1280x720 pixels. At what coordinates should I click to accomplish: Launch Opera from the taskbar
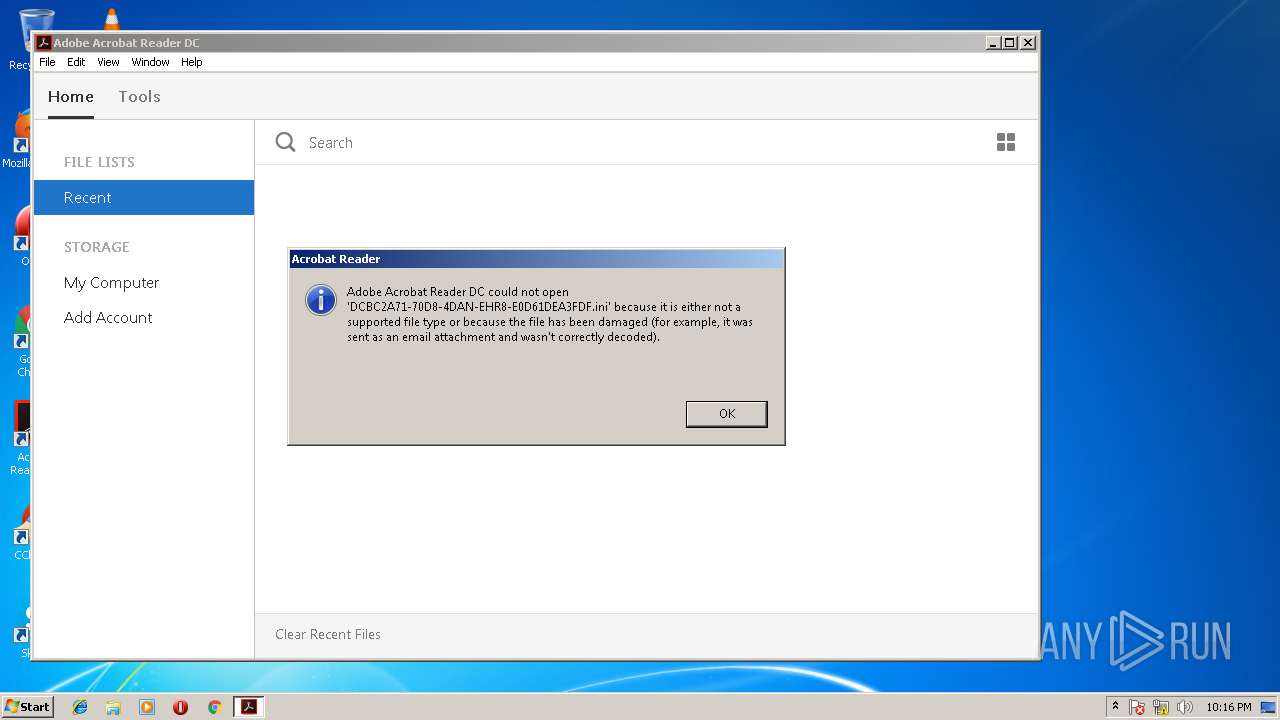tap(180, 707)
